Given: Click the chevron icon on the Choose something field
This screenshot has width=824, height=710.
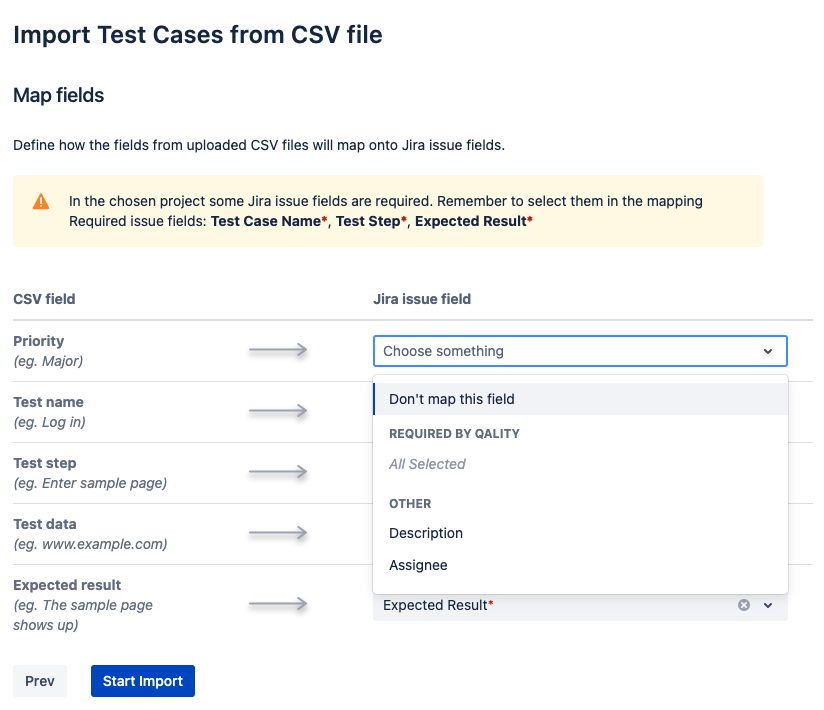Looking at the screenshot, I should [768, 351].
